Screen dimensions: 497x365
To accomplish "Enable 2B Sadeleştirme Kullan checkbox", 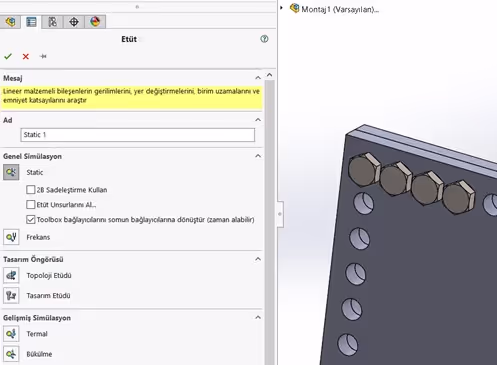I will (x=30, y=190).
